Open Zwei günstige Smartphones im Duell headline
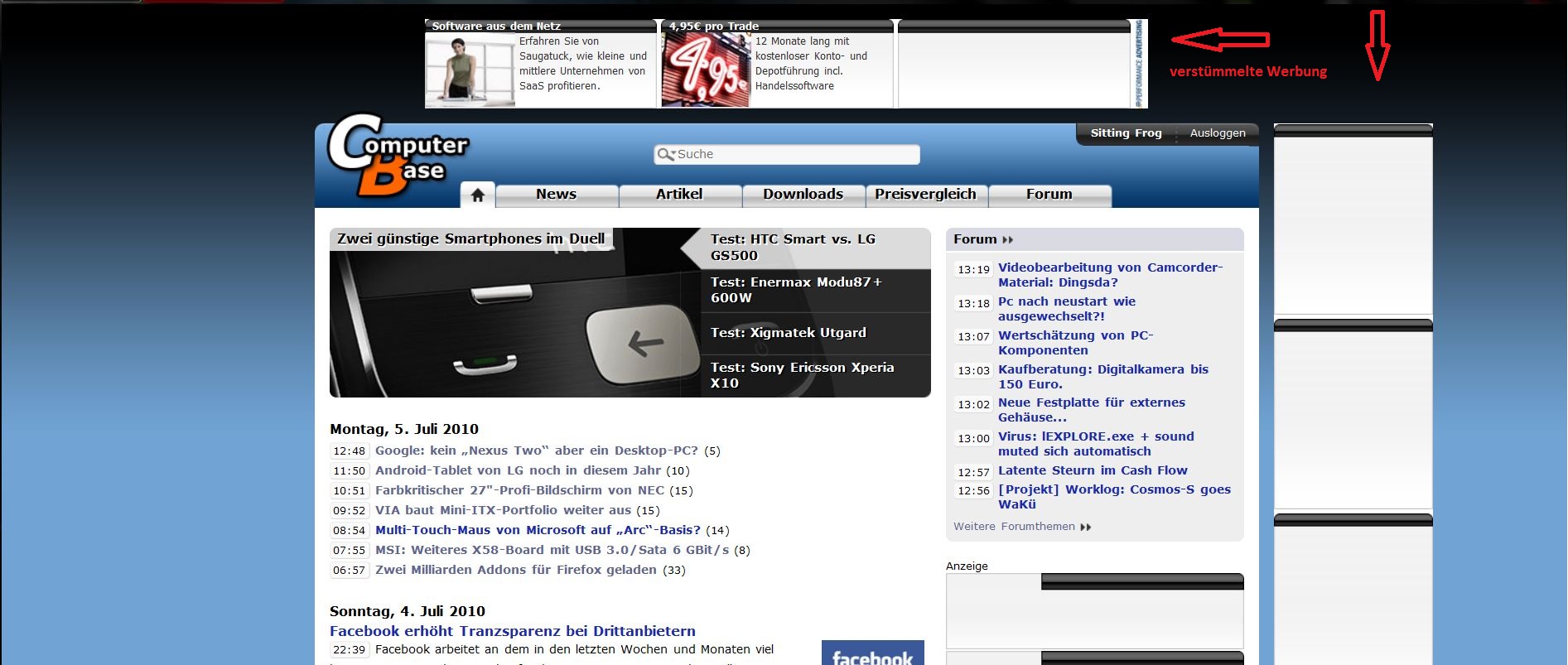Viewport: 1568px width, 665px height. (471, 239)
